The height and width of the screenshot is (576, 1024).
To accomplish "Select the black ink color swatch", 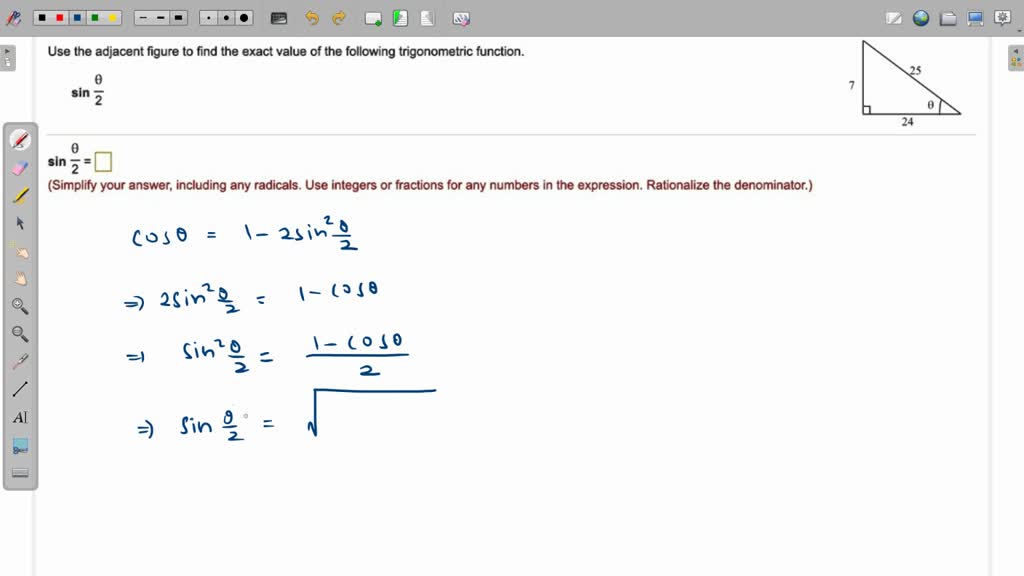I will (x=42, y=17).
